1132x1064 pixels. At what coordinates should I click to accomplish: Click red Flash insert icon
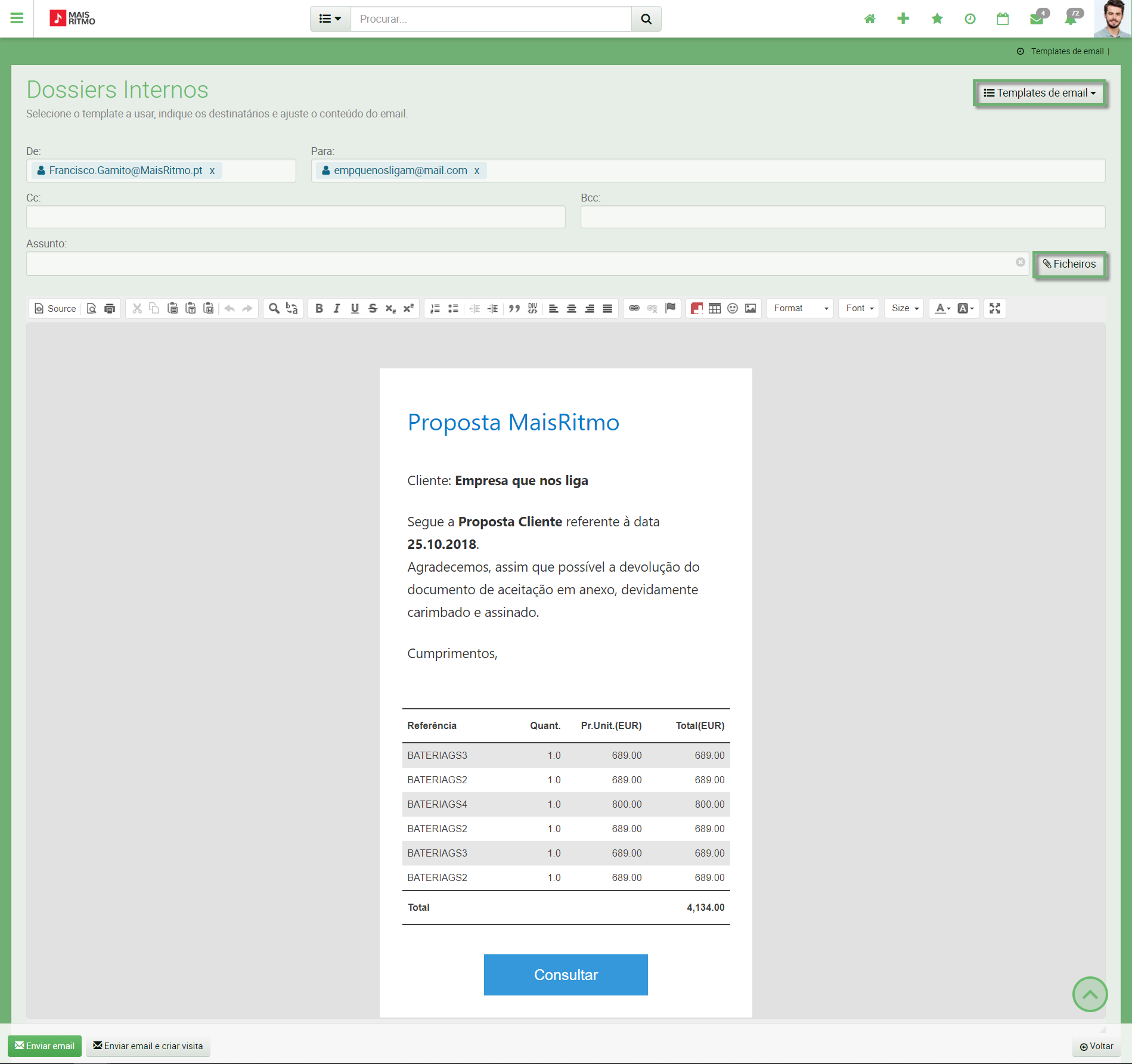[x=696, y=308]
